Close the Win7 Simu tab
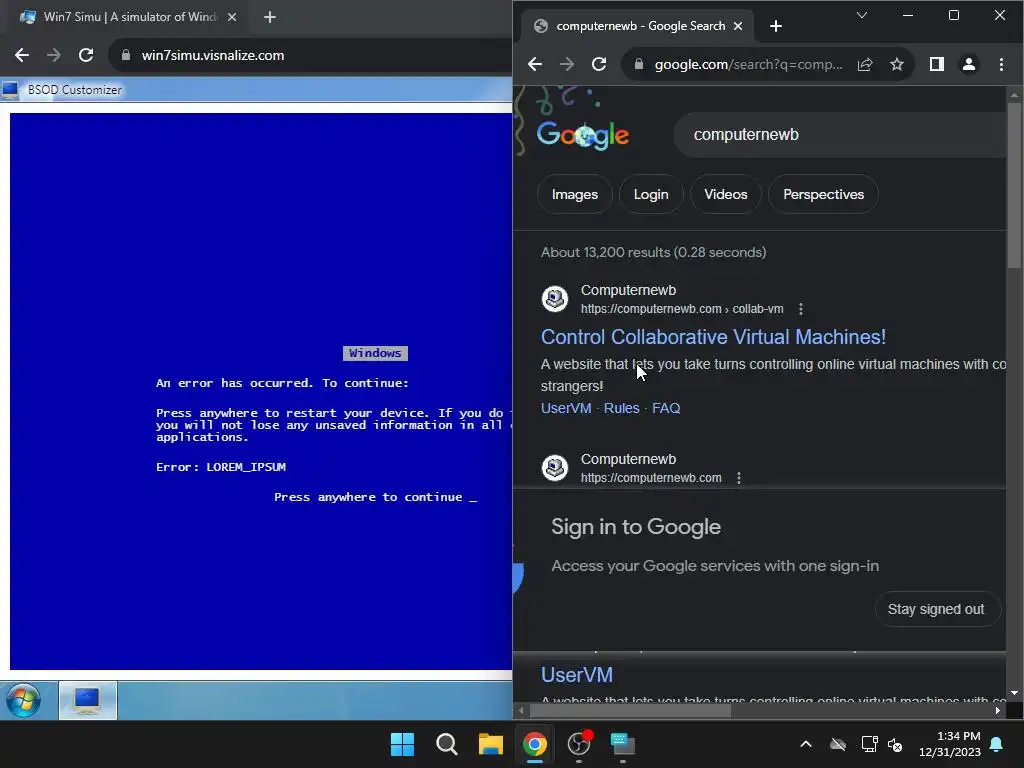The width and height of the screenshot is (1024, 768). tap(232, 17)
